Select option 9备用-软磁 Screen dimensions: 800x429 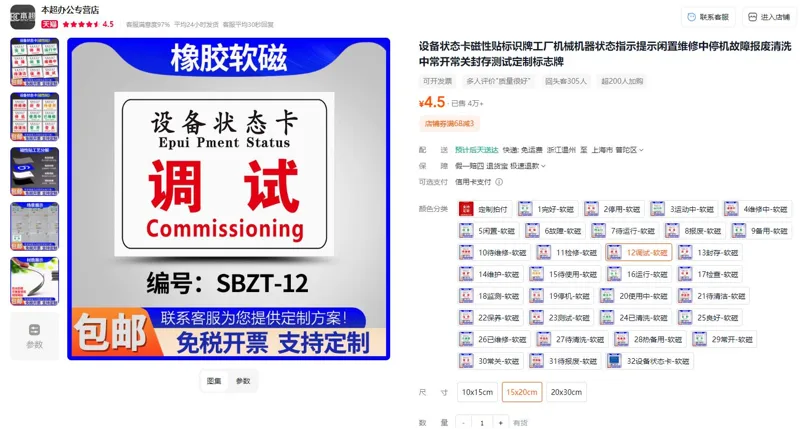[x=761, y=231]
